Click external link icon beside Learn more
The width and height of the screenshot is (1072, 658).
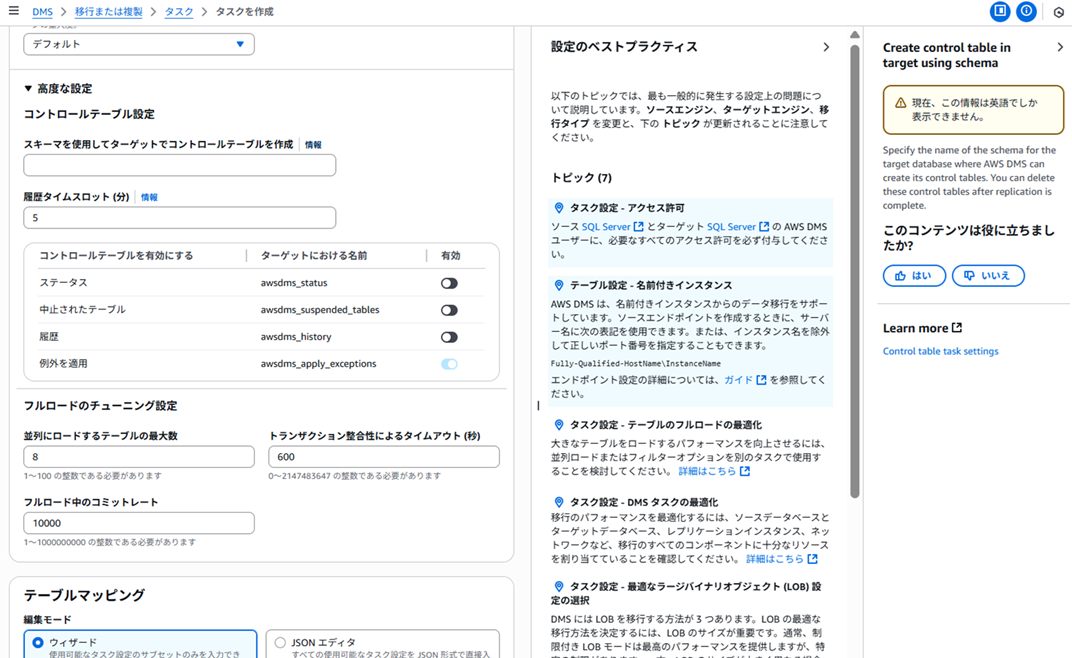[957, 328]
